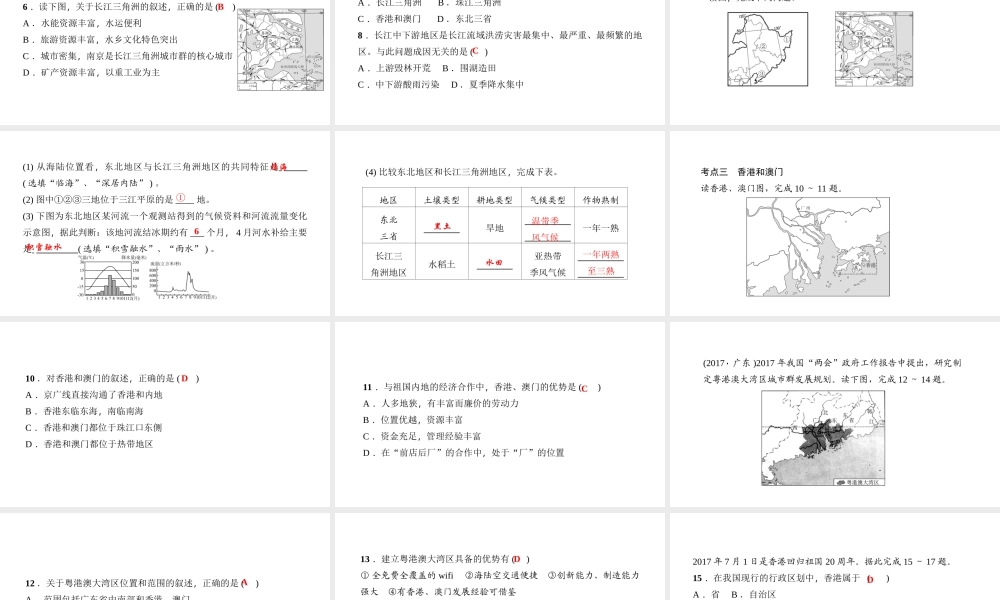Image resolution: width=1000 pixels, height=600 pixels.
Task: Click question 8 text about 长江中下游洪涝灾害
Action: coord(500,43)
